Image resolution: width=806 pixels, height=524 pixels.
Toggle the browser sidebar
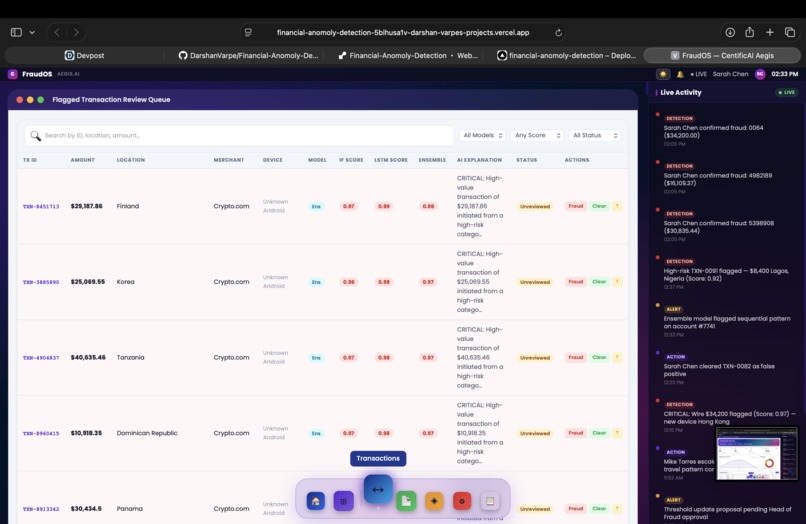[x=16, y=32]
